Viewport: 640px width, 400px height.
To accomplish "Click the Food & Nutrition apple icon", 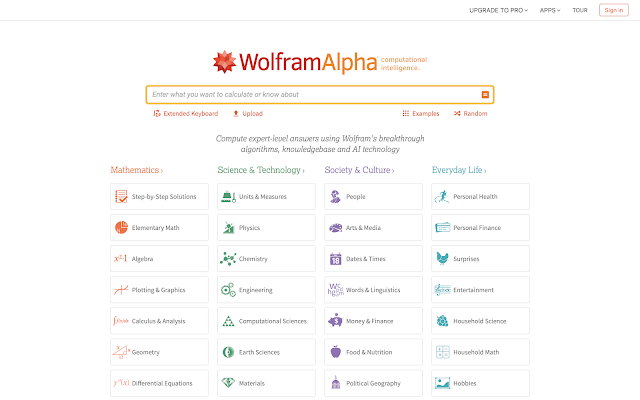I will [336, 351].
